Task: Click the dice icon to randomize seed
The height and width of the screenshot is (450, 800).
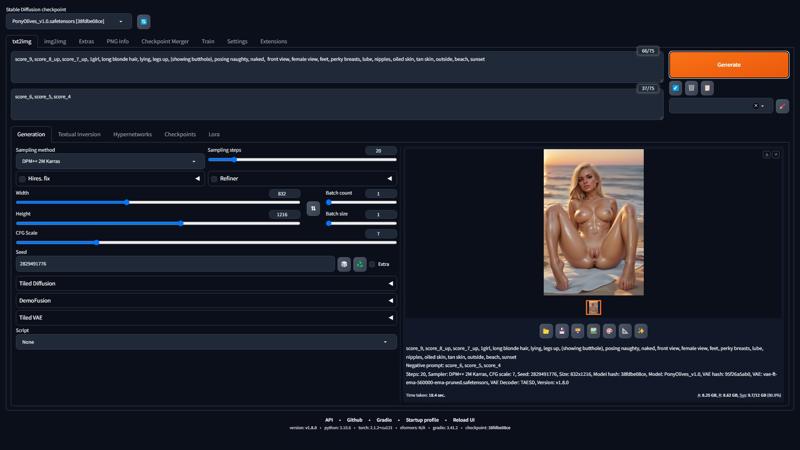Action: [x=344, y=264]
